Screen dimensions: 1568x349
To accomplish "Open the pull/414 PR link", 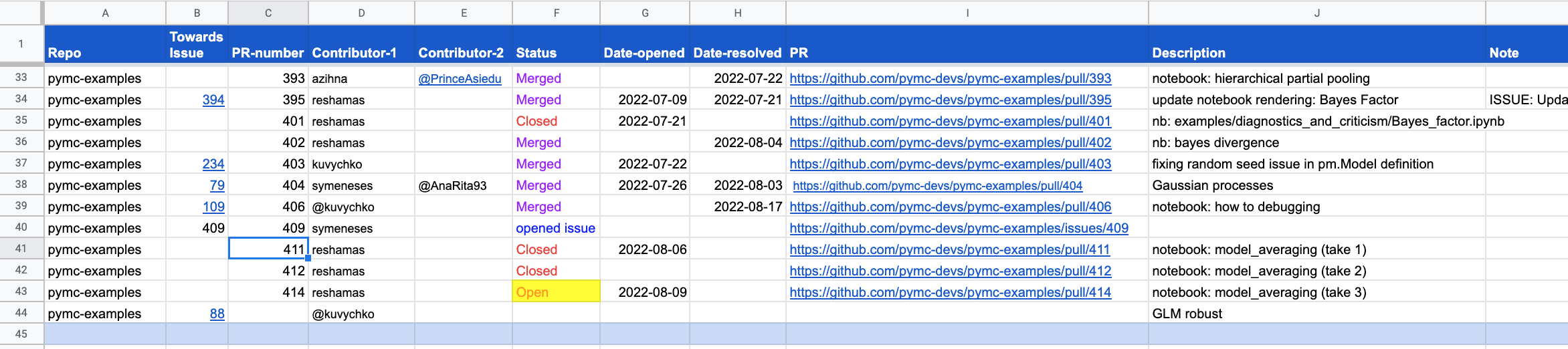I will tap(950, 292).
